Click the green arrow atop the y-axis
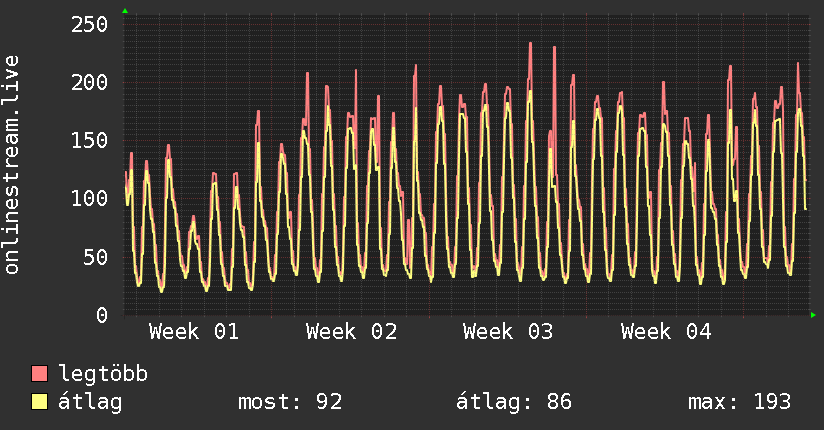The width and height of the screenshot is (824, 430). 124,11
